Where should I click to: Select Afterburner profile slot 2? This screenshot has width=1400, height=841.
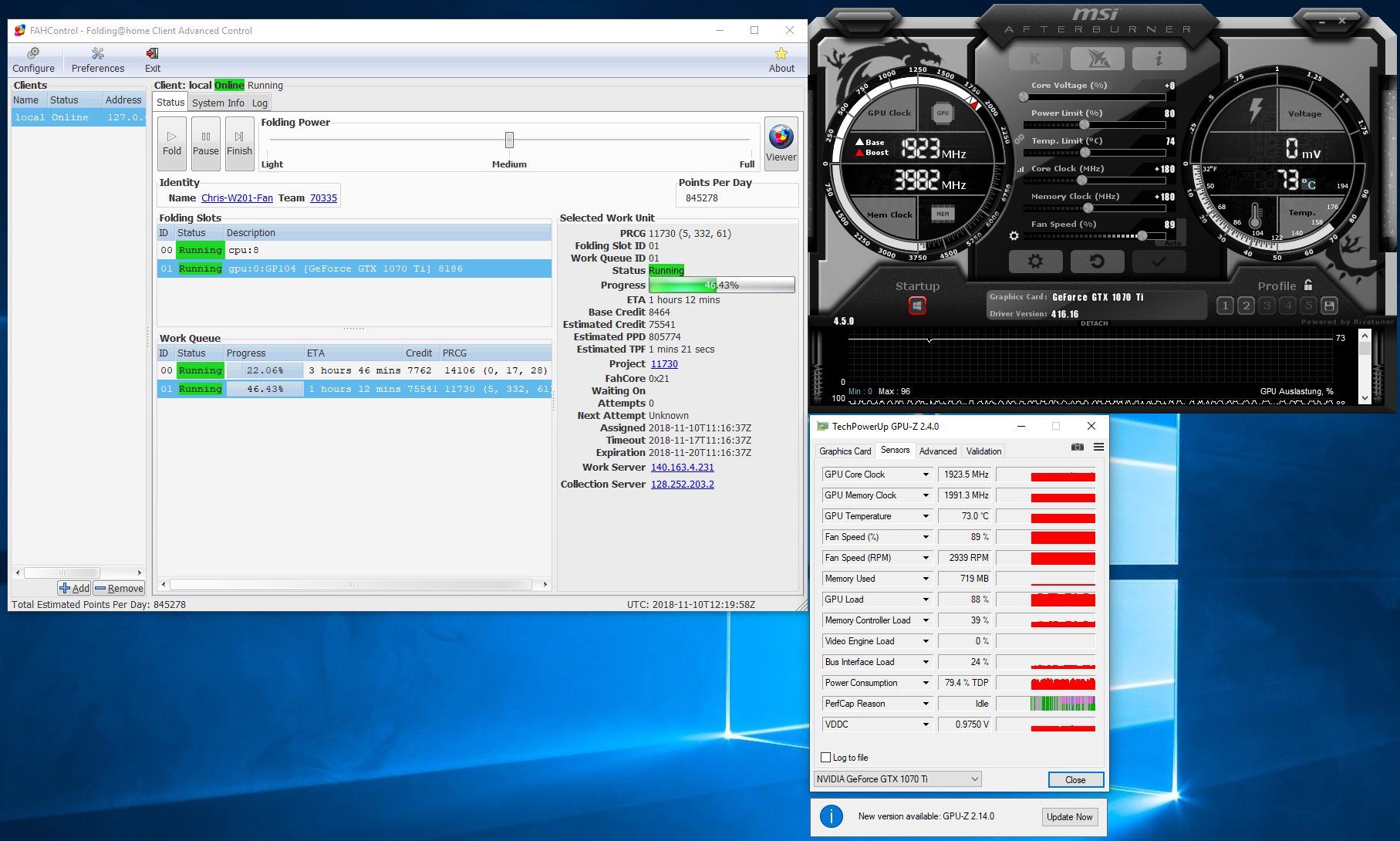1246,306
